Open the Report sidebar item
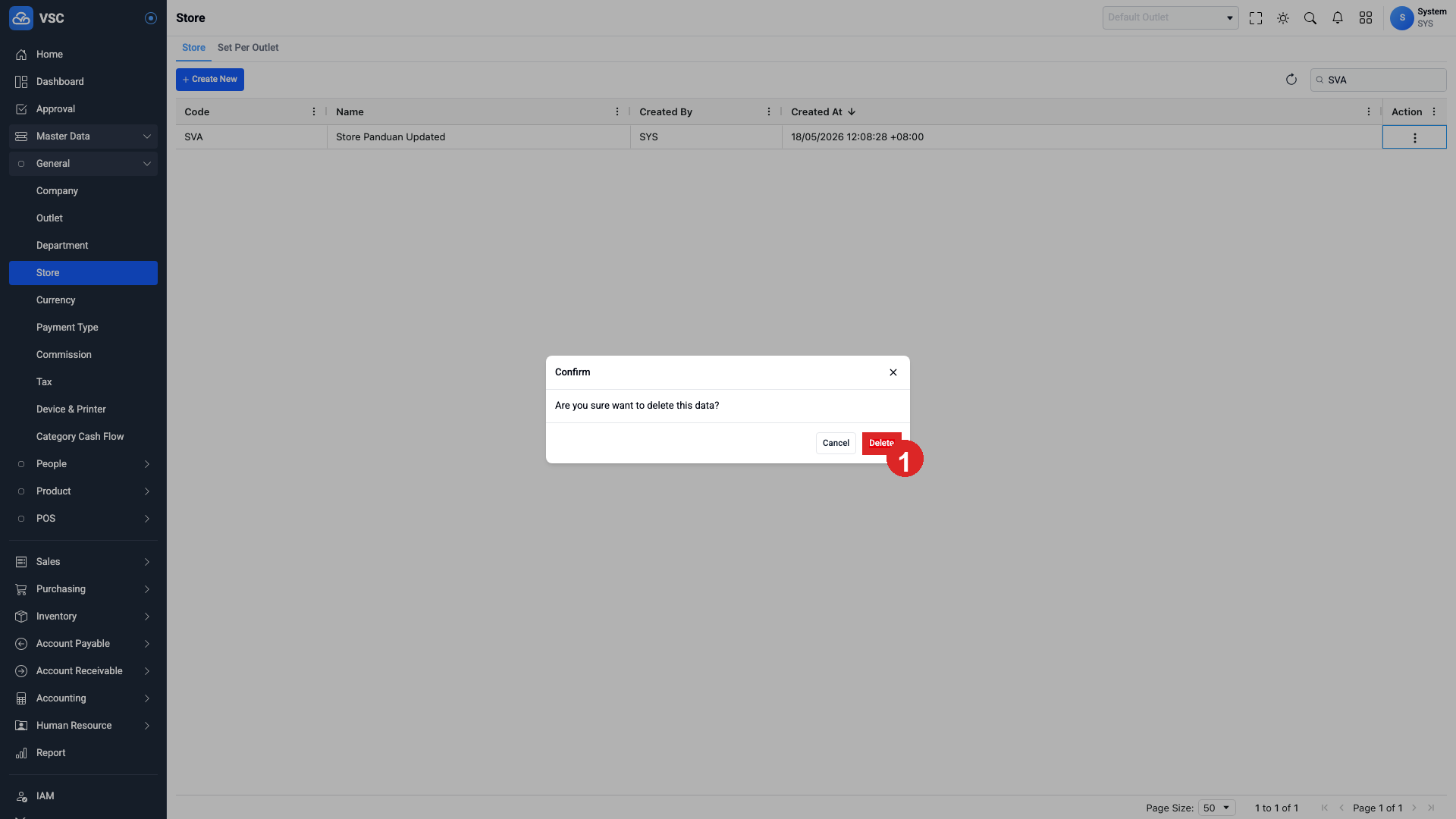Image resolution: width=1456 pixels, height=819 pixels. (83, 753)
